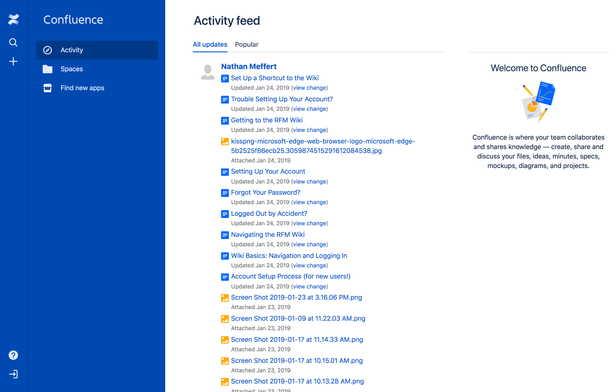Click image icon beside Screen Shot 11.14.33 AM
This screenshot has height=392, width=616.
225,340
